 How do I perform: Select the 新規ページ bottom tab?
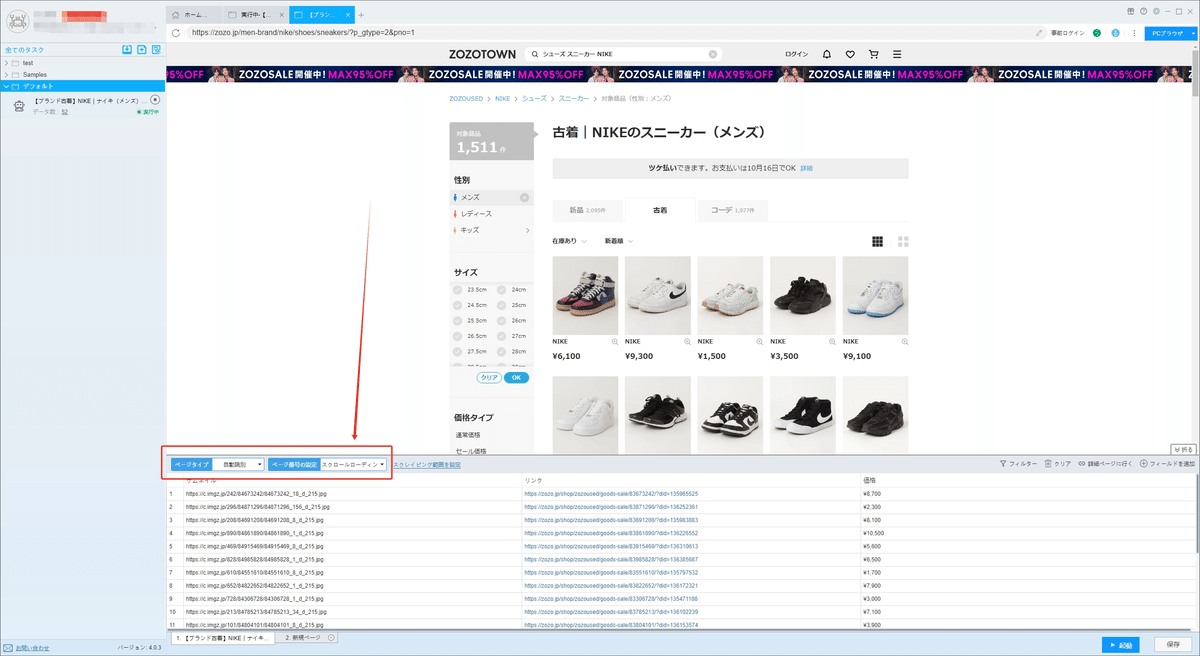(x=304, y=637)
